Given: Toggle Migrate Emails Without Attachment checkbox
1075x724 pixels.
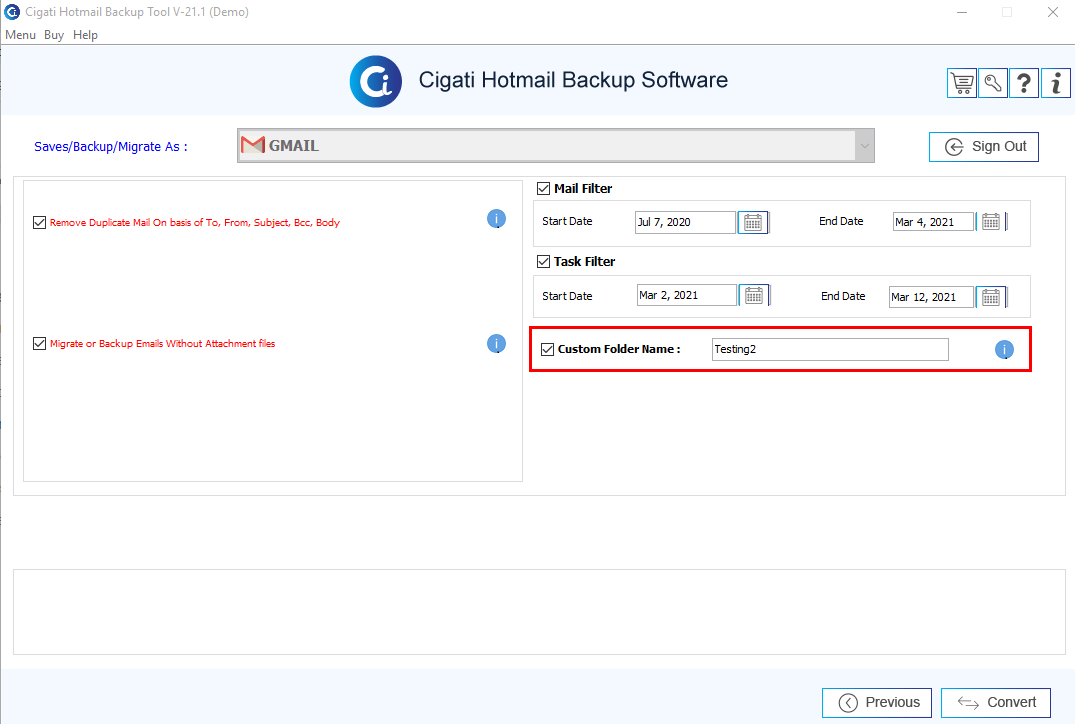Looking at the screenshot, I should click(x=39, y=343).
